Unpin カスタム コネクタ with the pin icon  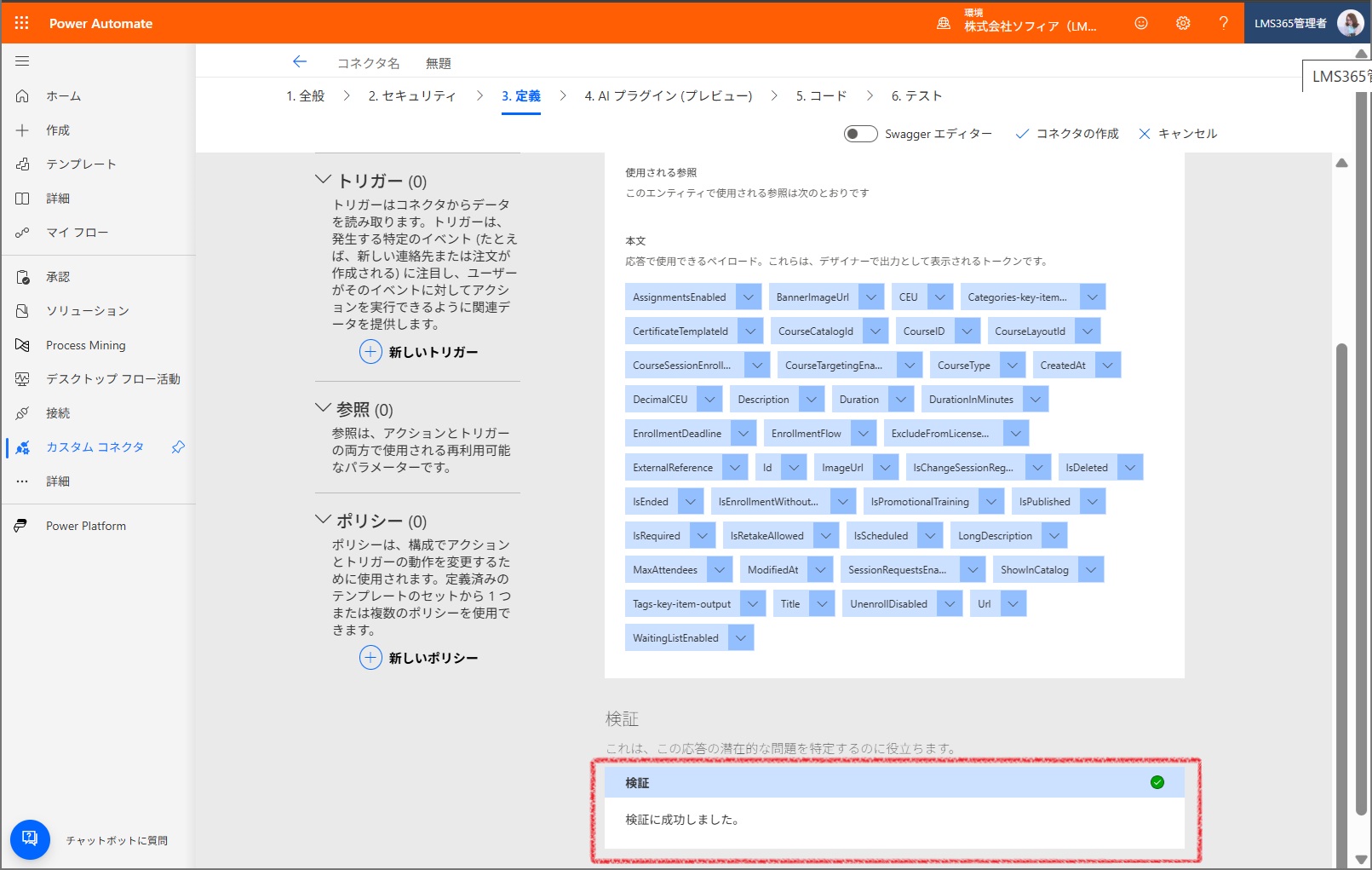coord(178,447)
